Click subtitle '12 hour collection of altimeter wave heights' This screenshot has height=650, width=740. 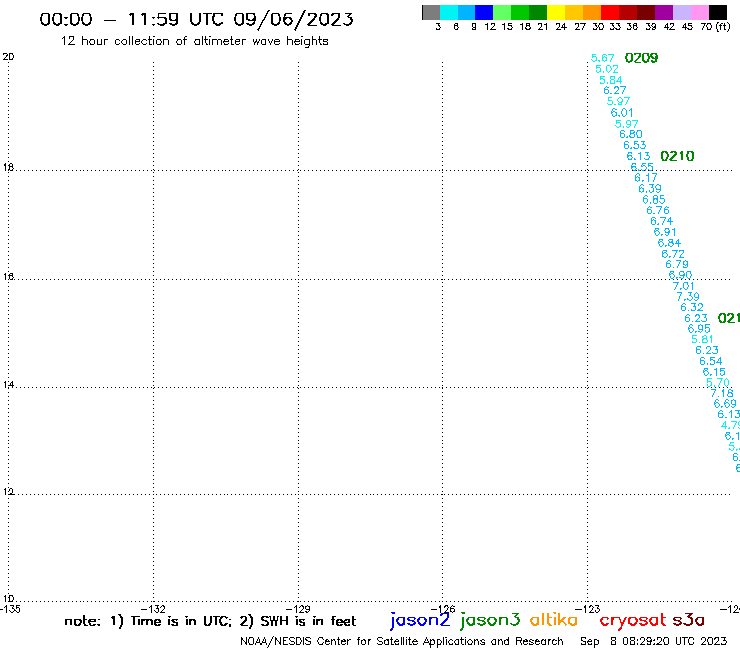[x=194, y=41]
